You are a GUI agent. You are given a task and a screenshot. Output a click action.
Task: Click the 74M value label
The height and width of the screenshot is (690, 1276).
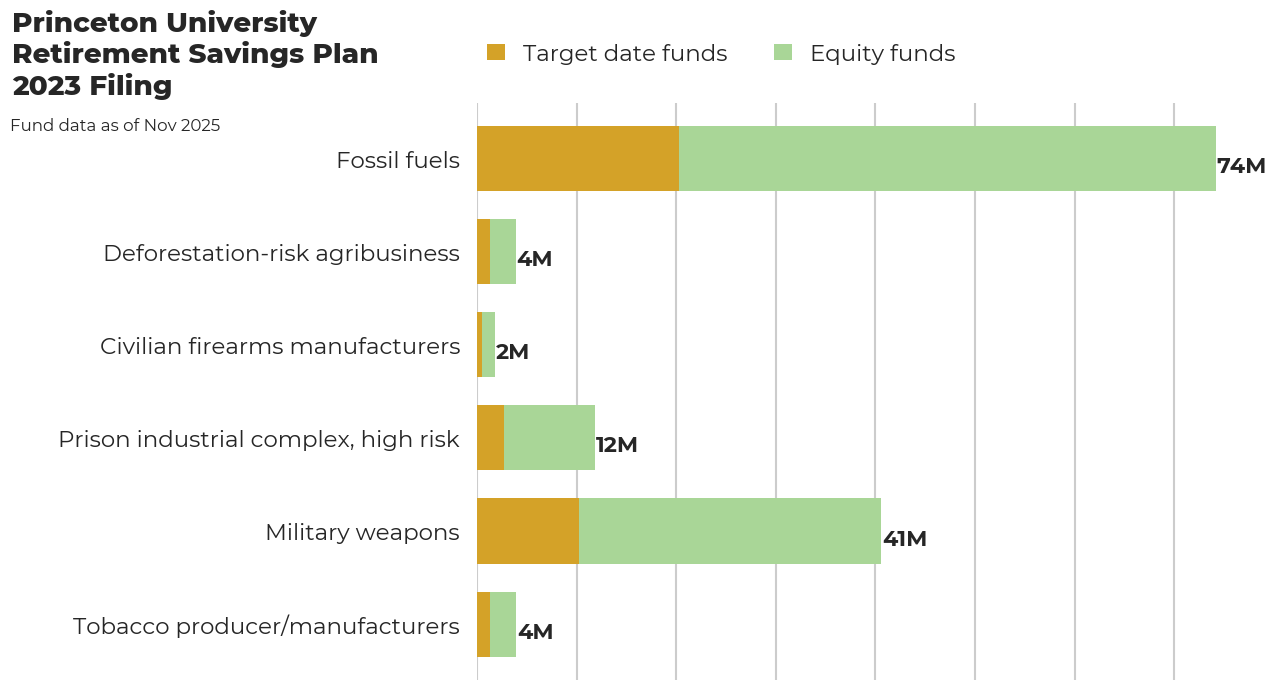[x=1241, y=166]
